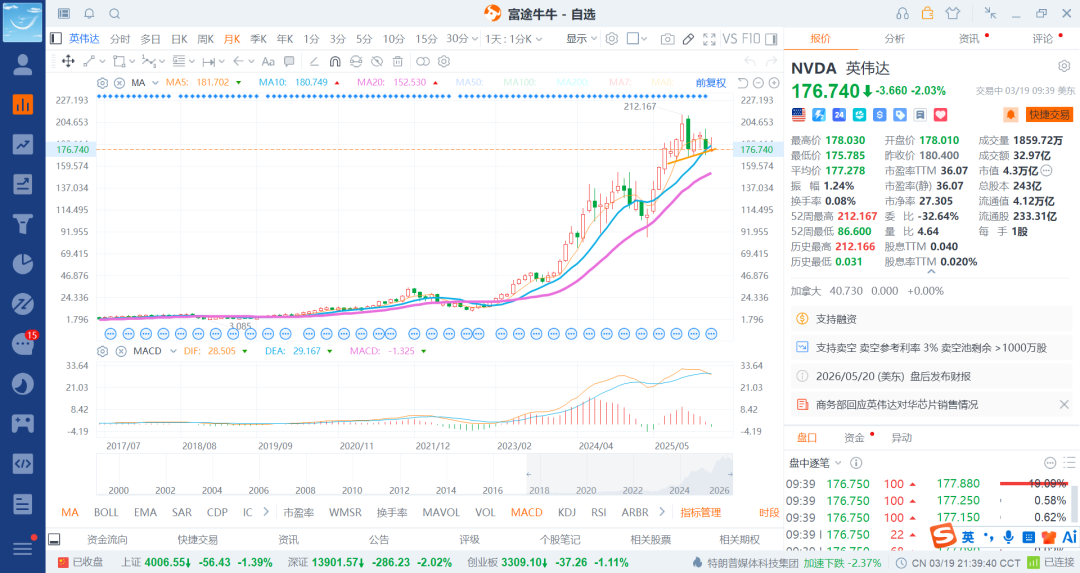Click the text annotation Aa tool
1080x573 pixels.
(x=268, y=61)
